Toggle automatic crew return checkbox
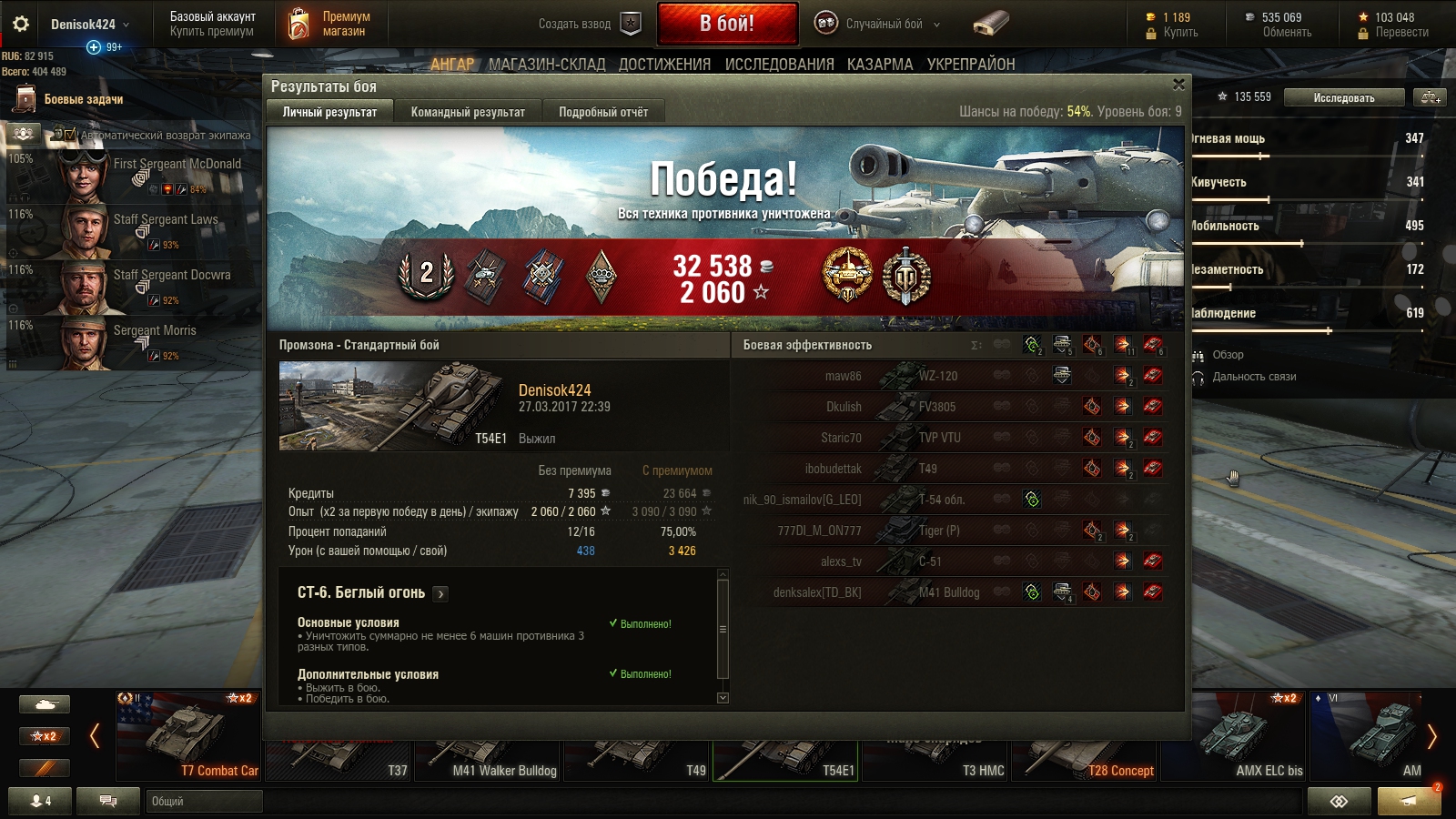The width and height of the screenshot is (1456, 819). (x=70, y=135)
